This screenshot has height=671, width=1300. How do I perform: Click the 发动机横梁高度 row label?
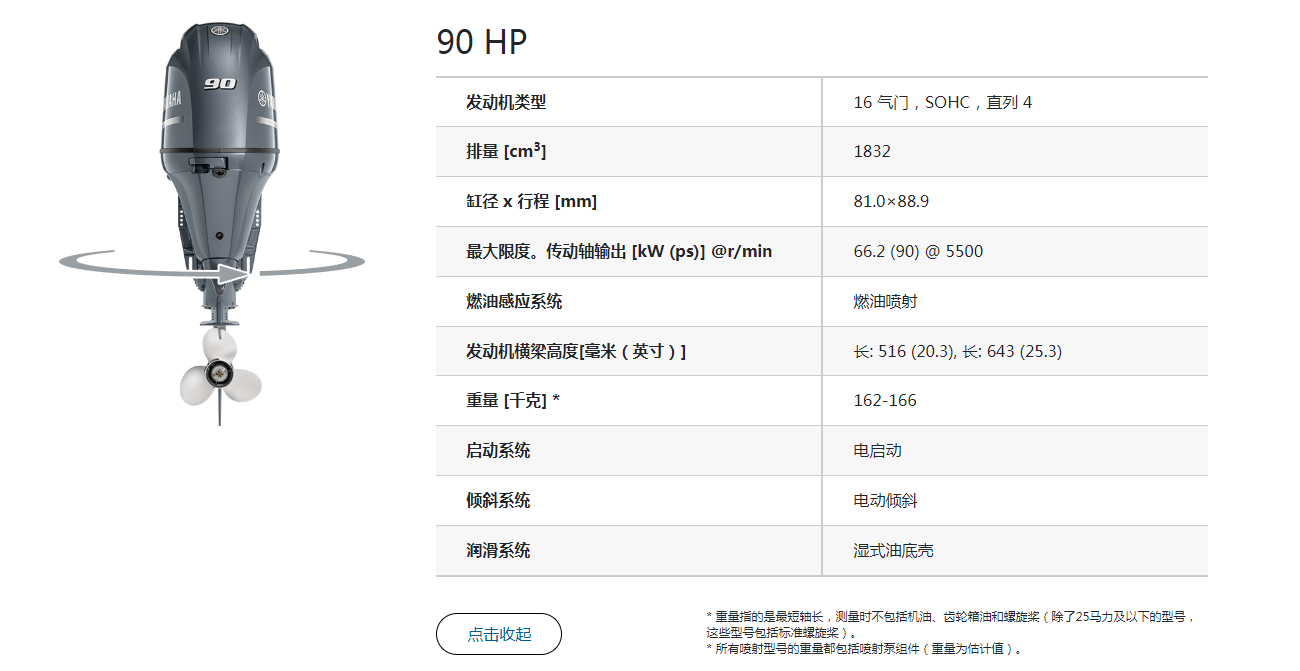coord(576,351)
